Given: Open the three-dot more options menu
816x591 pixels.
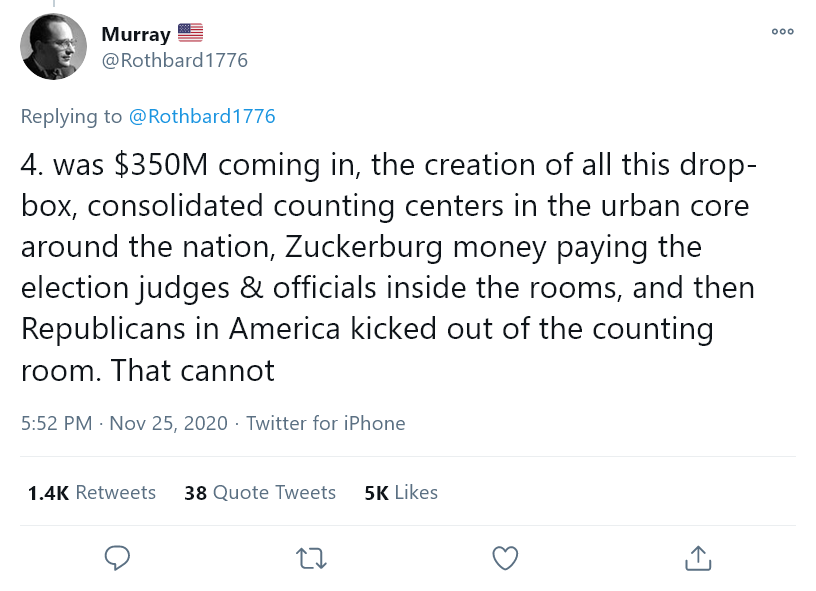Looking at the screenshot, I should (782, 32).
